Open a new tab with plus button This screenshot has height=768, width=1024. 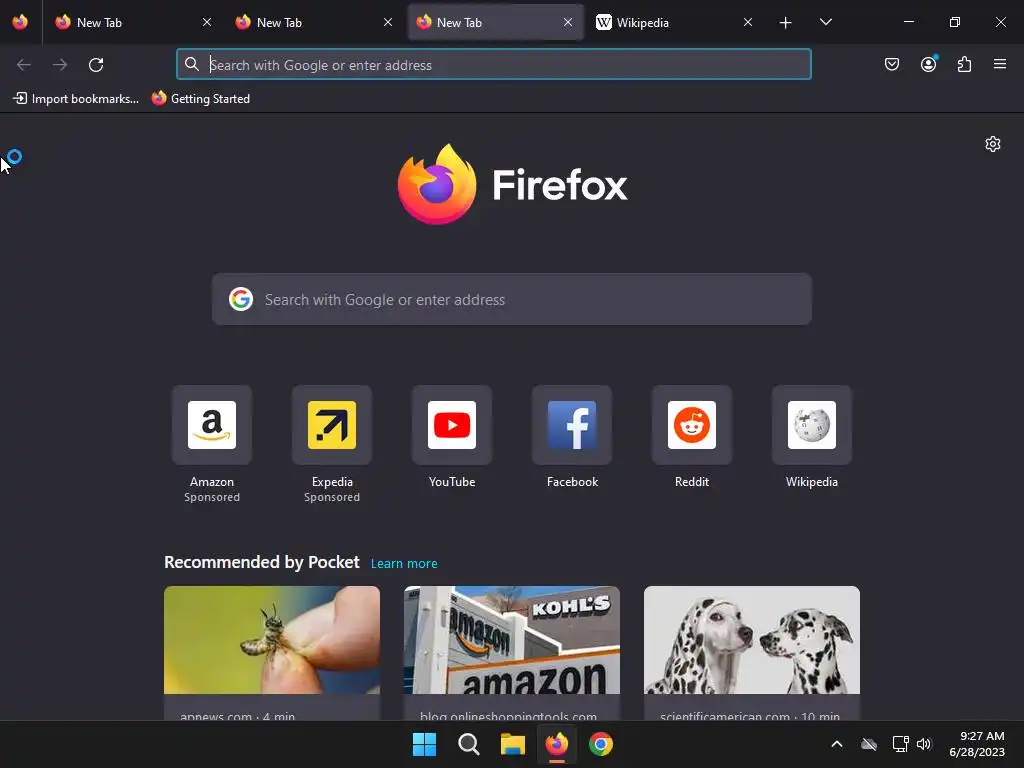[786, 23]
